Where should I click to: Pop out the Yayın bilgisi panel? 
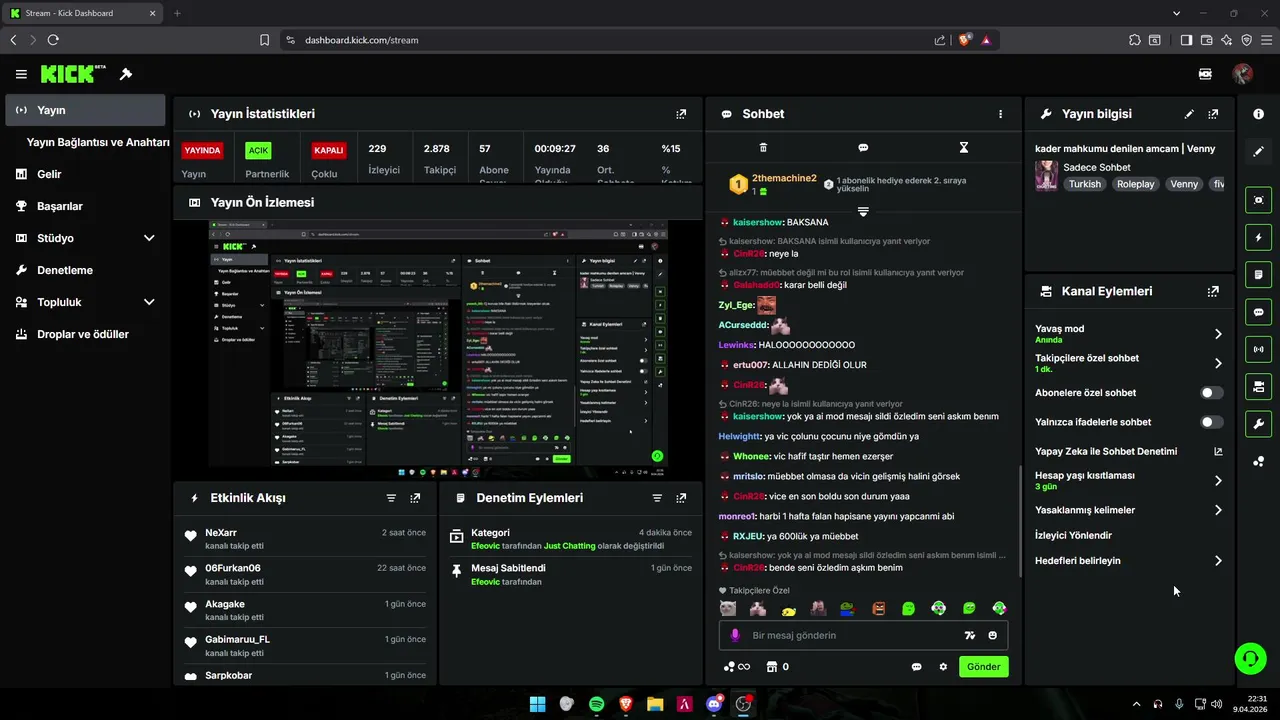click(x=1213, y=114)
